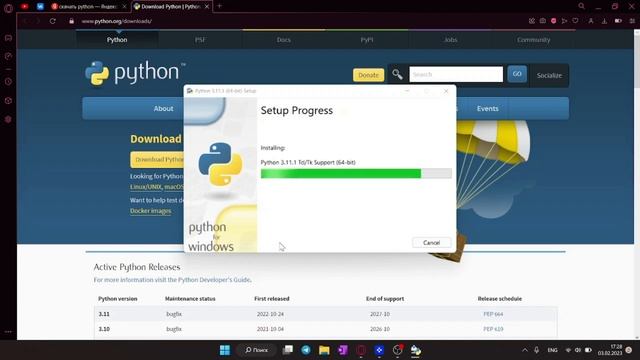Open the Events menu item

[488, 109]
